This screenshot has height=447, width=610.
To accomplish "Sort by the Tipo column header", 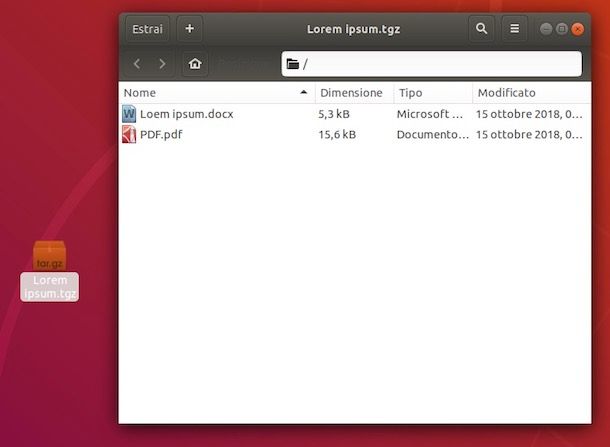I will coord(433,93).
